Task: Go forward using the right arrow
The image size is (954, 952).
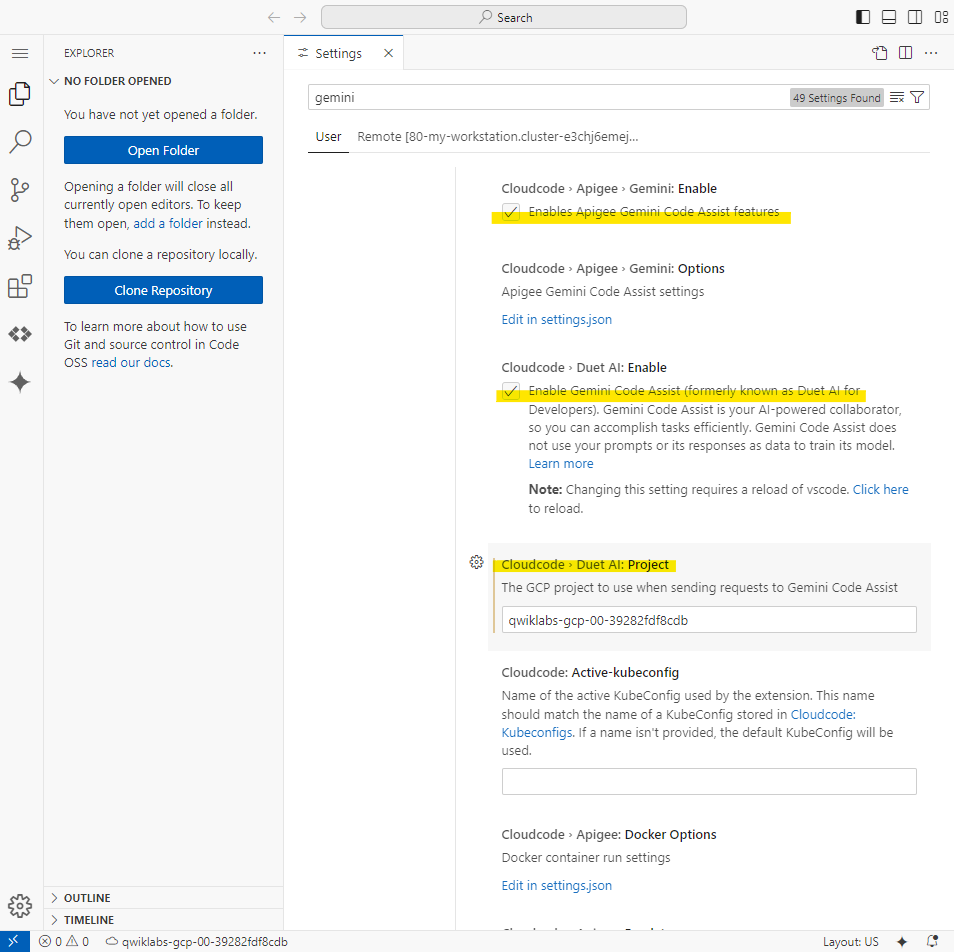Action: pos(300,18)
